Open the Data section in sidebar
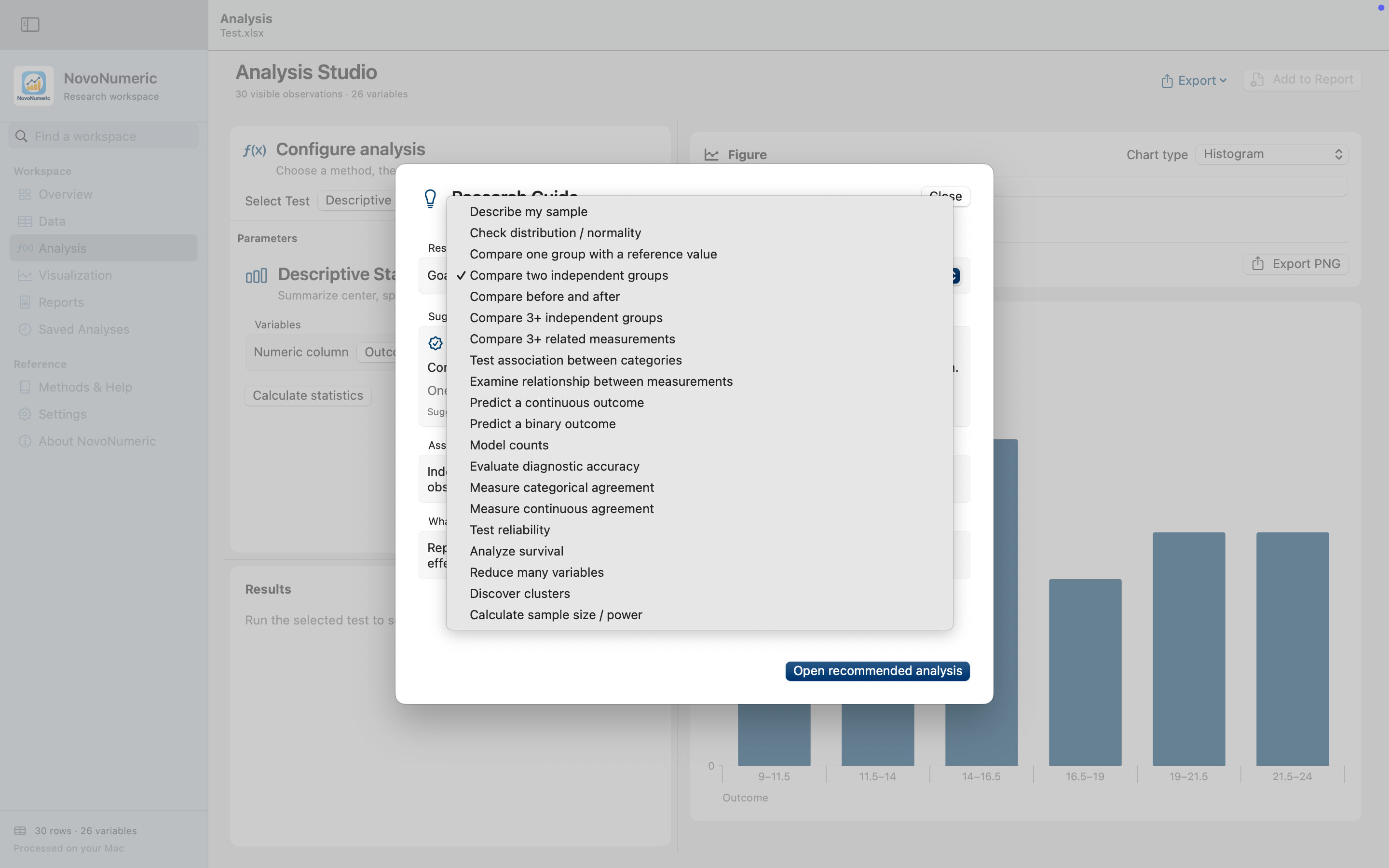The height and width of the screenshot is (868, 1389). tap(103, 221)
